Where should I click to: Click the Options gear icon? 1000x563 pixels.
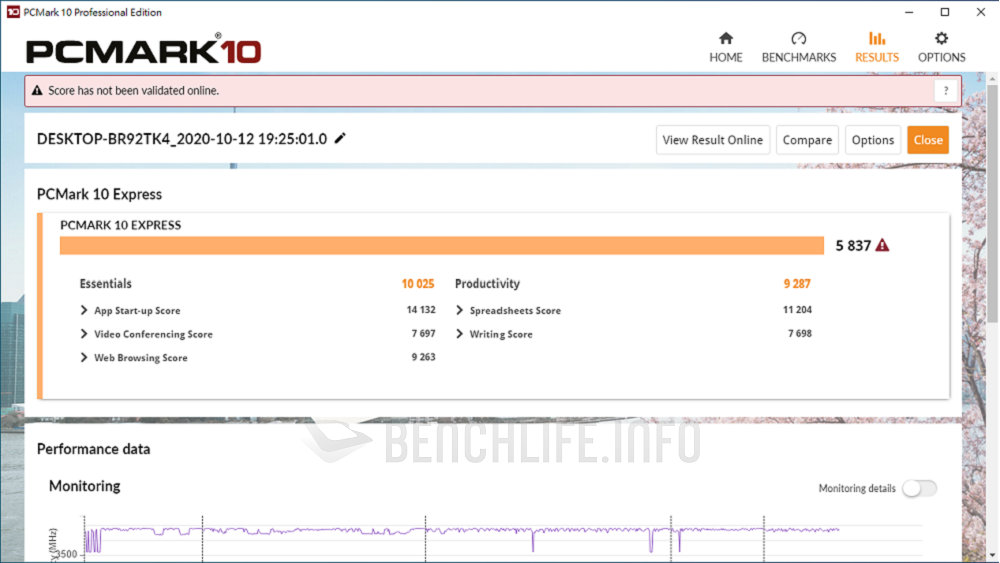941,38
